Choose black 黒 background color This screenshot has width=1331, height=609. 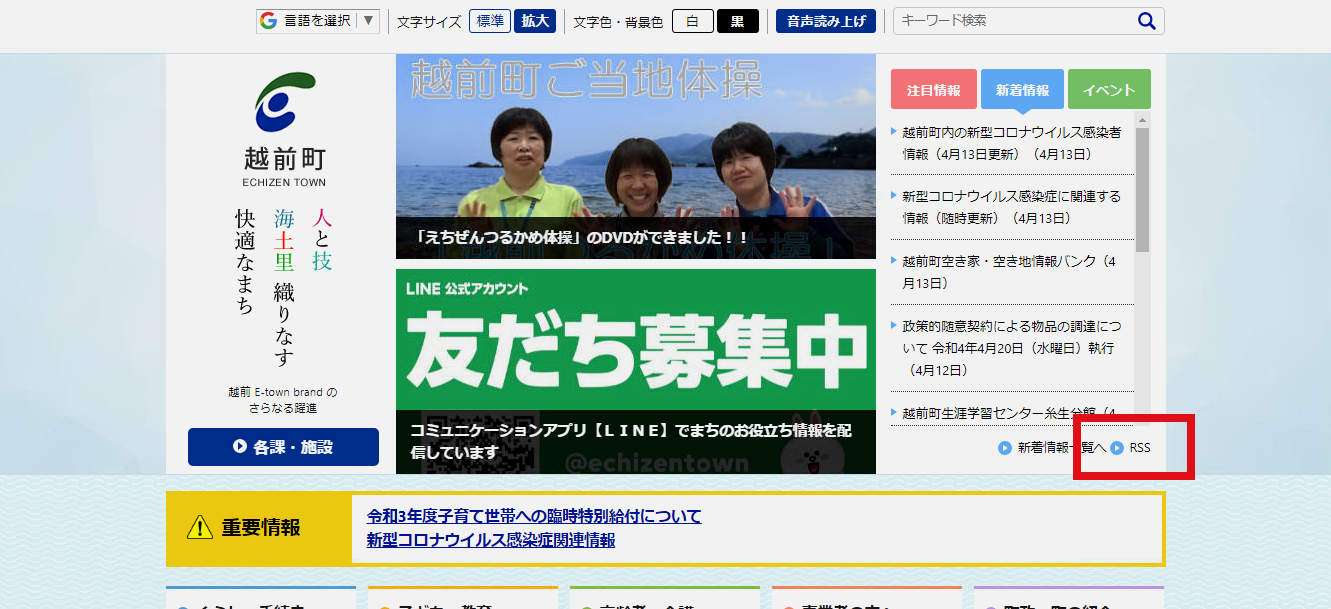(x=738, y=21)
